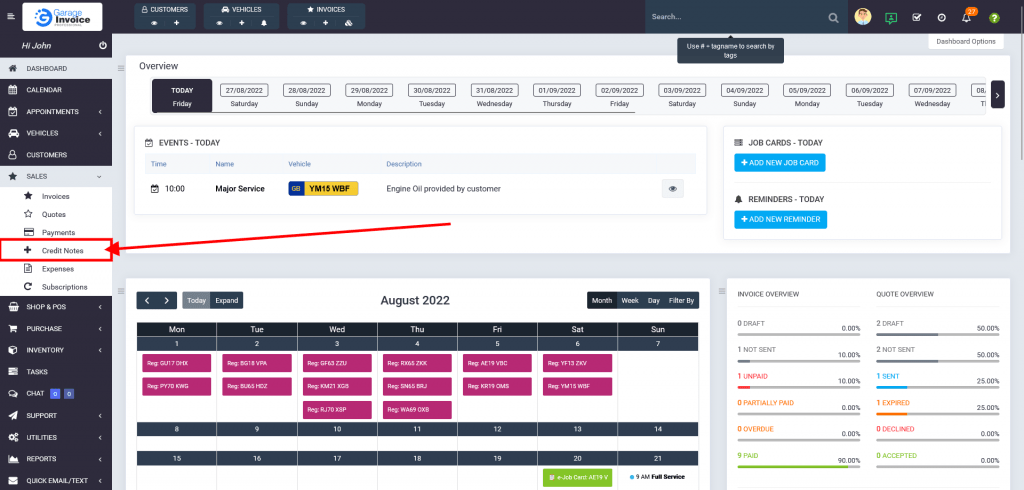The width and height of the screenshot is (1024, 490).
Task: Click the notifications bell icon
Action: click(966, 18)
